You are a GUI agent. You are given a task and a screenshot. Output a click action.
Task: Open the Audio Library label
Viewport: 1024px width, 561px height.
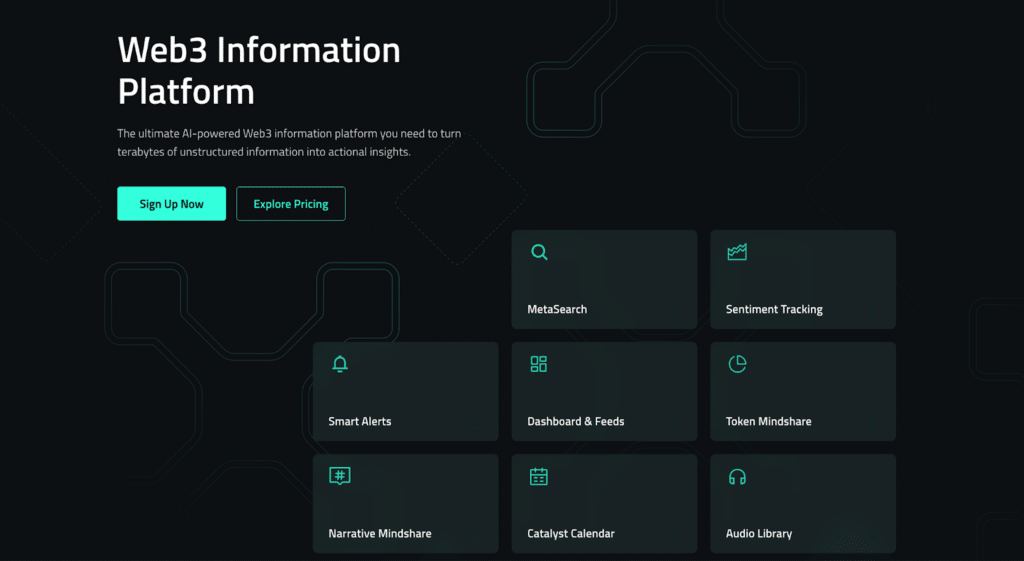click(759, 534)
